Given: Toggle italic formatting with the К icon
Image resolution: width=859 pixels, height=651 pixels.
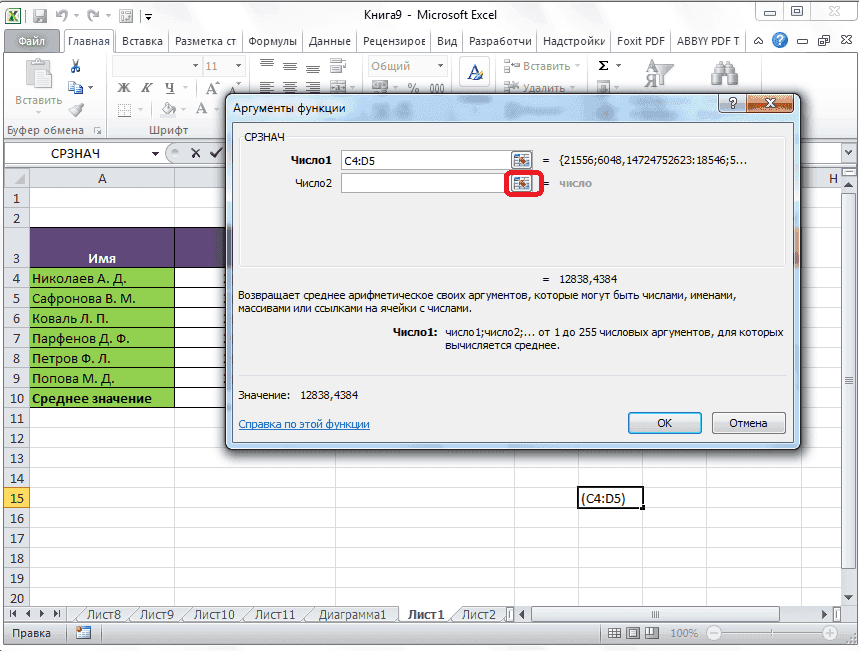Looking at the screenshot, I should tap(147, 87).
